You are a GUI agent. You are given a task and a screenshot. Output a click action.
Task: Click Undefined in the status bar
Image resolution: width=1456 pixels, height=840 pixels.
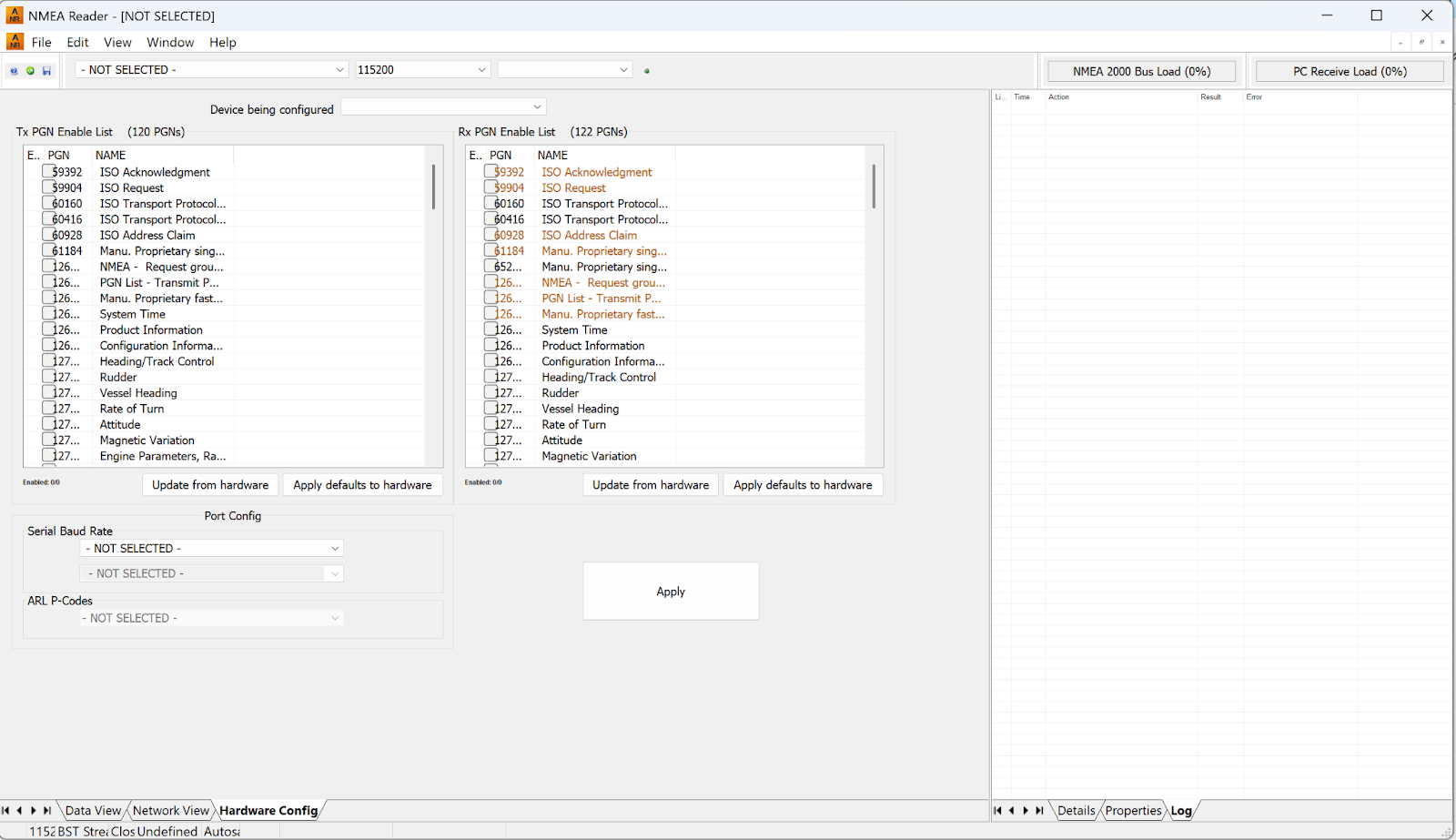(167, 831)
